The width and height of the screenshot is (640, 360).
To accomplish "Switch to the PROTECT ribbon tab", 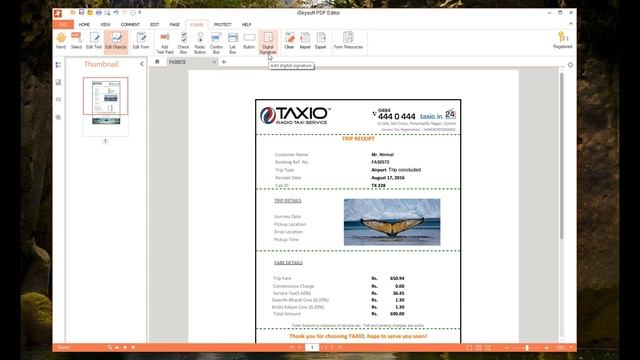I will point(222,24).
